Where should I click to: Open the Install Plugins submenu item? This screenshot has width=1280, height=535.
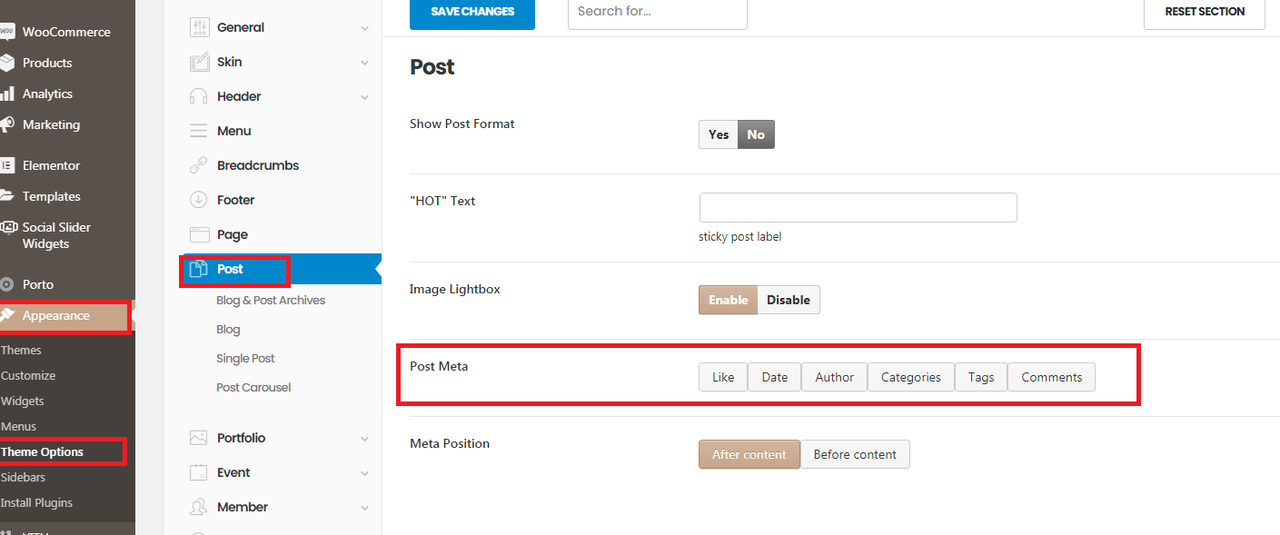point(37,503)
